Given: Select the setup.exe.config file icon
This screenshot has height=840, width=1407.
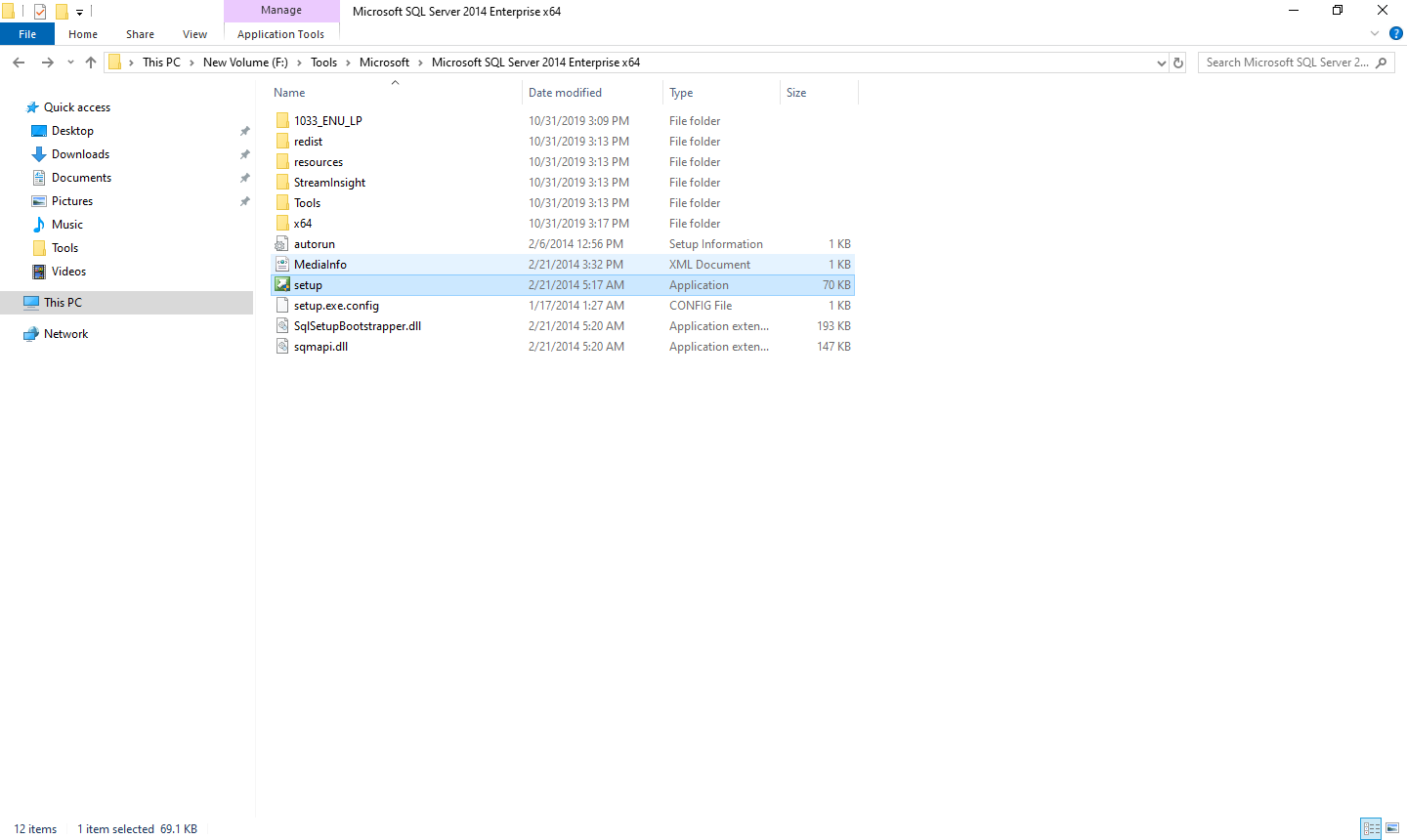Looking at the screenshot, I should [x=282, y=306].
